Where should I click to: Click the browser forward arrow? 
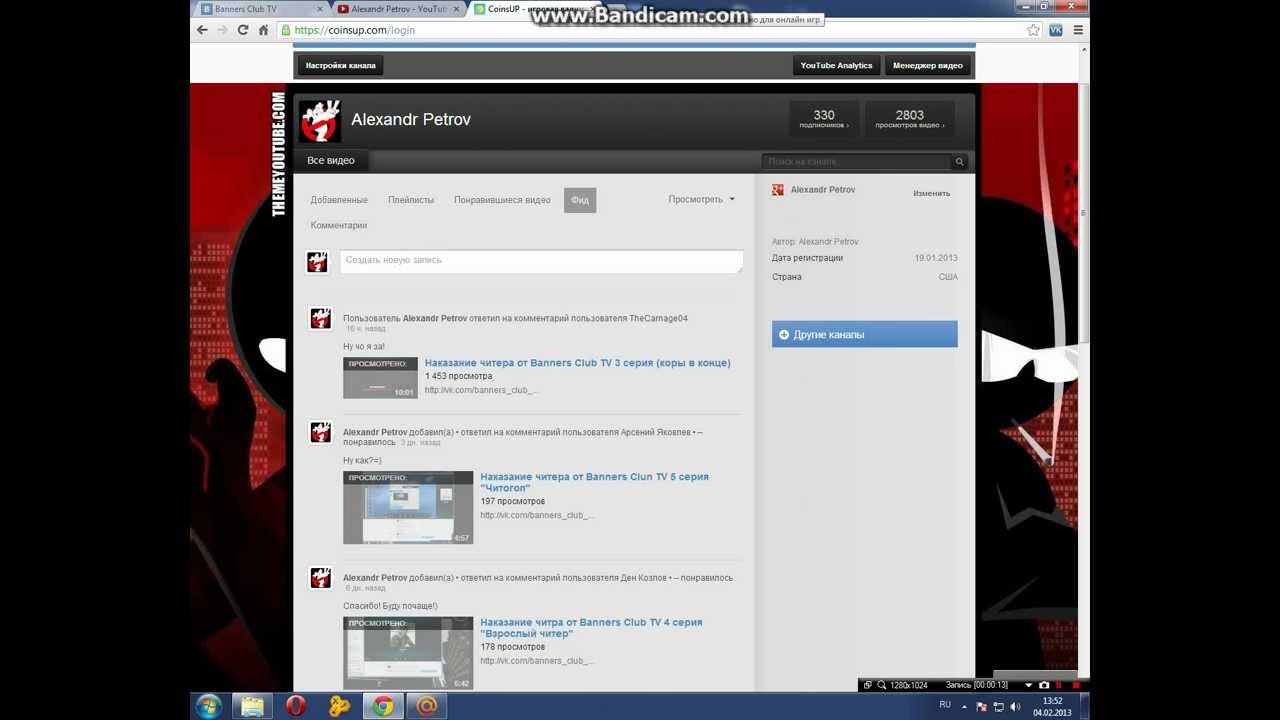(x=222, y=30)
